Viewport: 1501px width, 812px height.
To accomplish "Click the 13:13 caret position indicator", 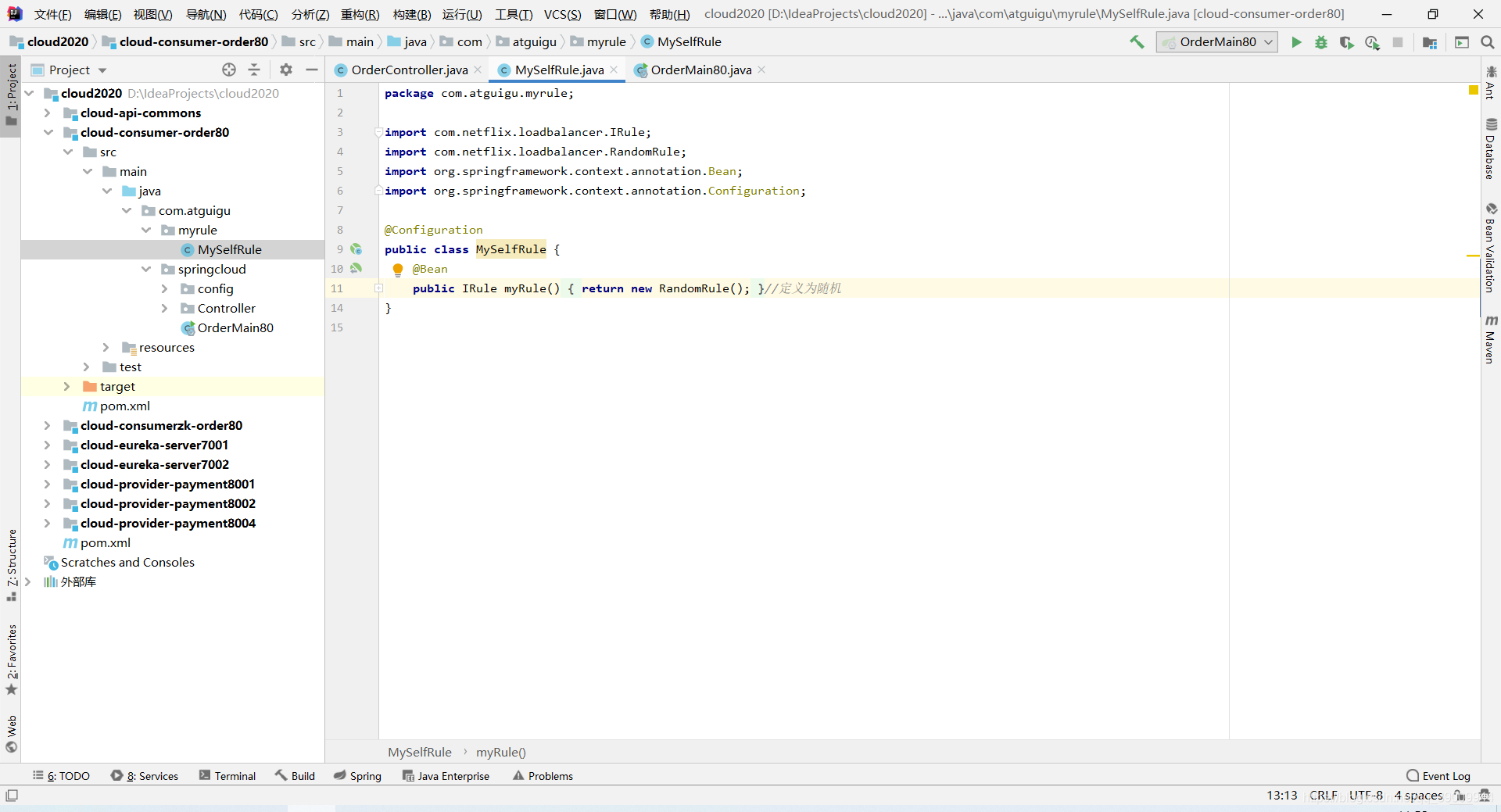I will (x=1281, y=795).
